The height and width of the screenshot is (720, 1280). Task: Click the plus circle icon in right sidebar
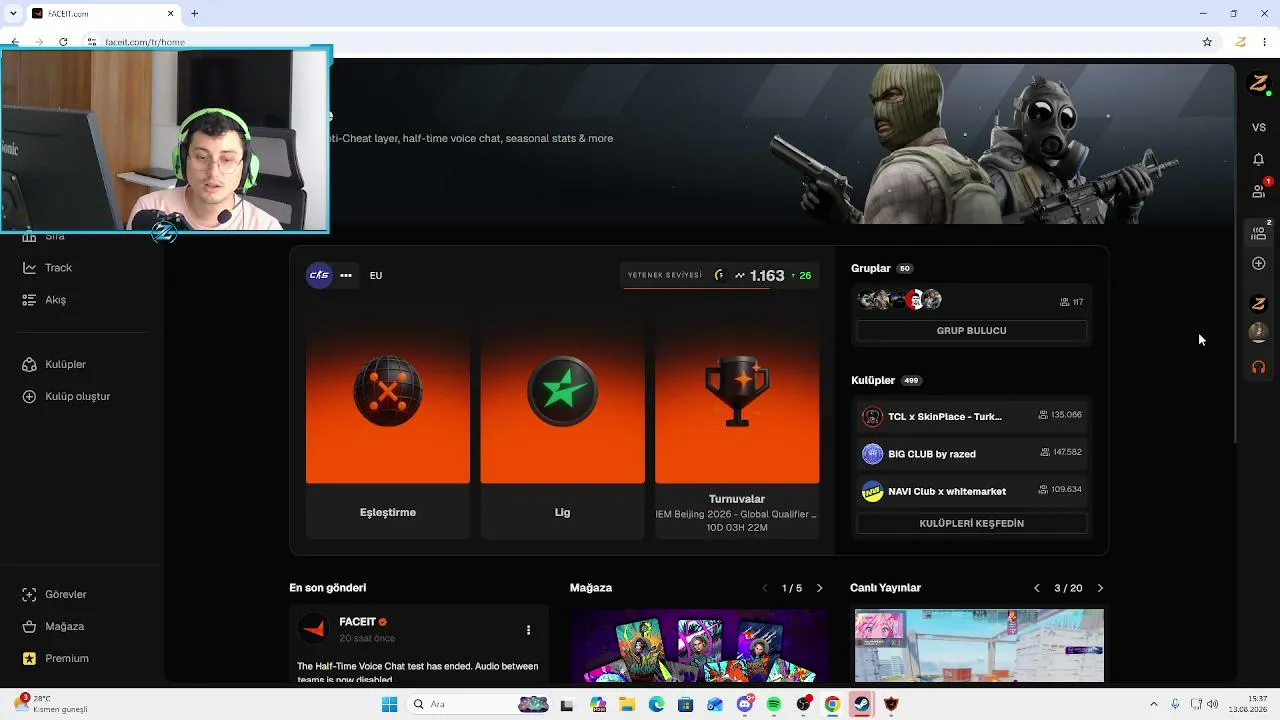click(x=1259, y=264)
